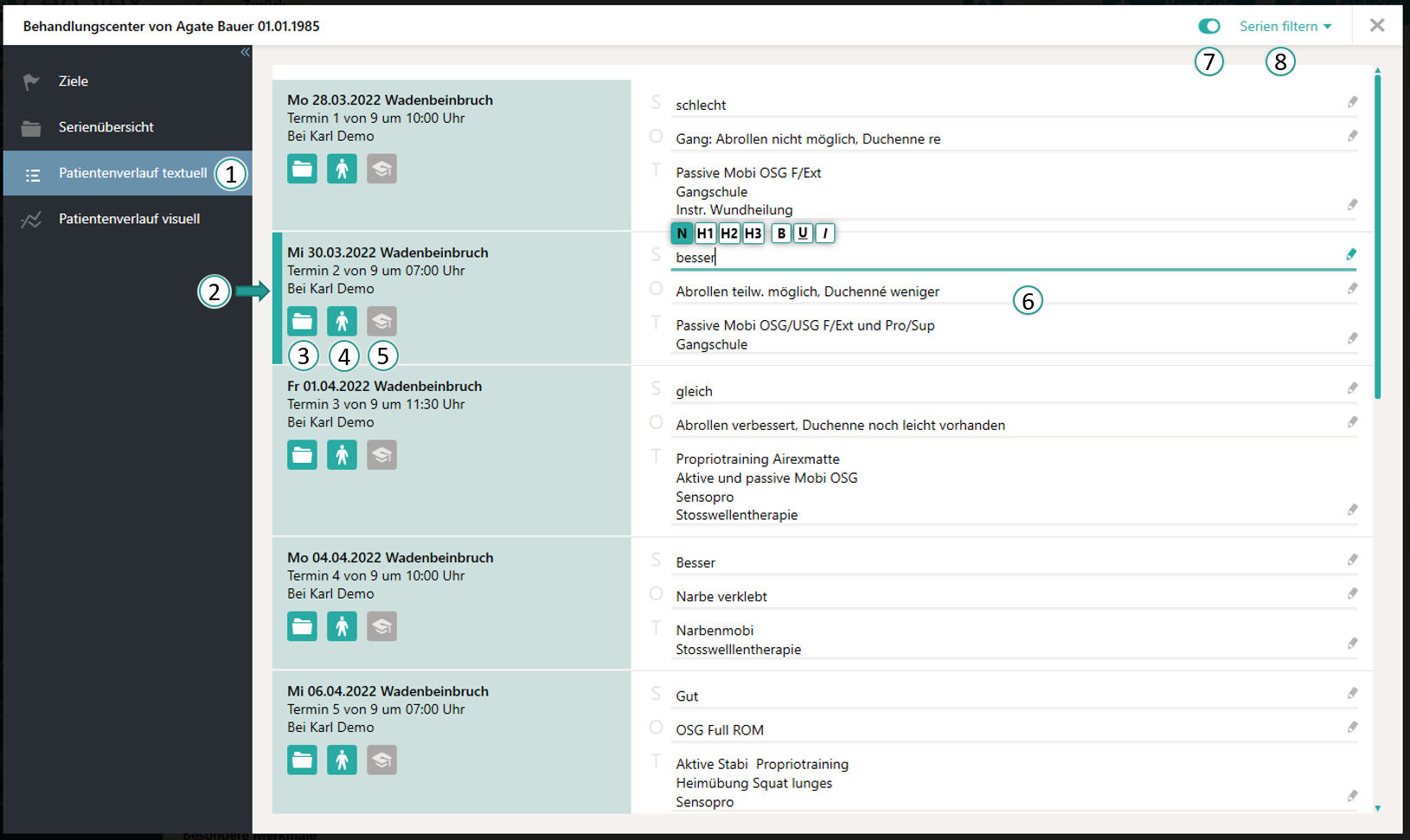Viewport: 1410px width, 840px height.
Task: Click the flag icon next to Ziele
Action: click(x=32, y=80)
